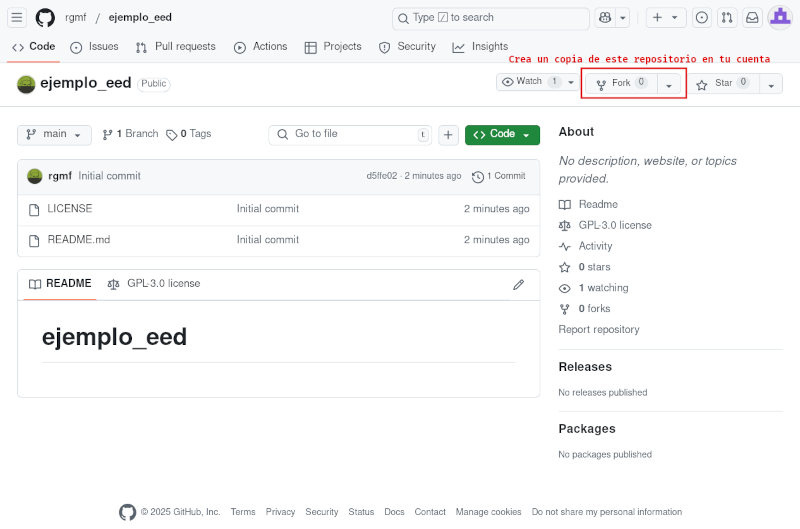Screen dimensions: 800x529
Task: Open the Copilot icon in header
Action: 605,18
